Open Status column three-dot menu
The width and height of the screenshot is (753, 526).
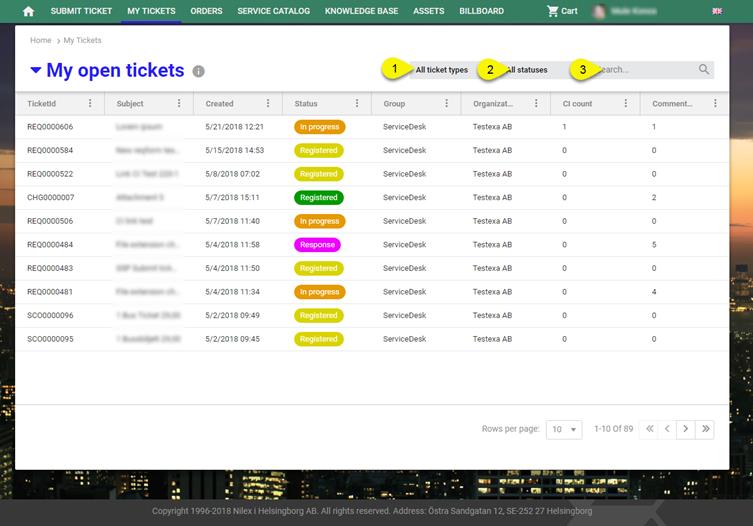357,103
